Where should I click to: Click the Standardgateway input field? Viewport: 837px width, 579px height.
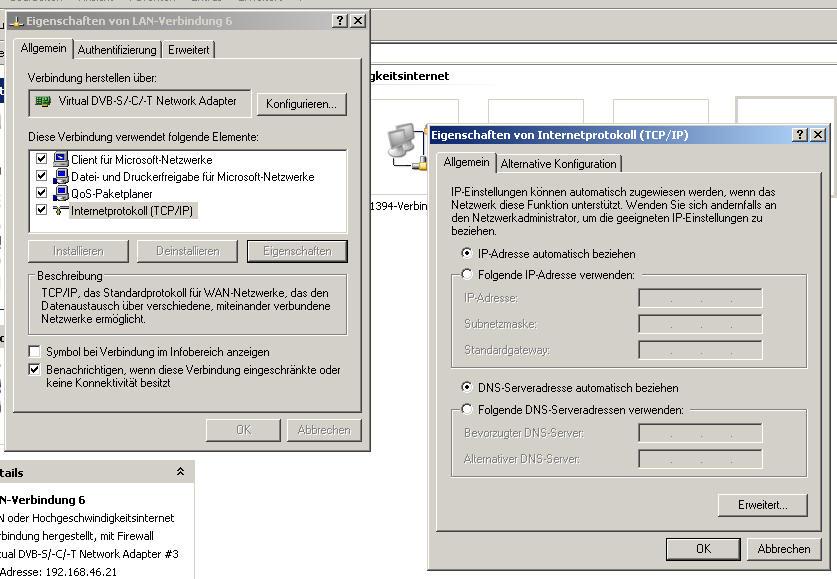click(x=700, y=350)
